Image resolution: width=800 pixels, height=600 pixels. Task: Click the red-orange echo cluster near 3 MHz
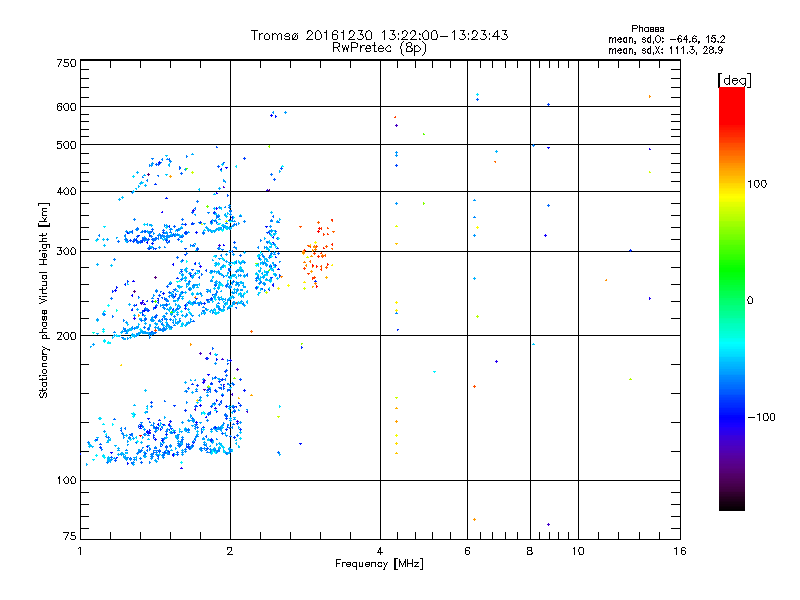tap(317, 254)
